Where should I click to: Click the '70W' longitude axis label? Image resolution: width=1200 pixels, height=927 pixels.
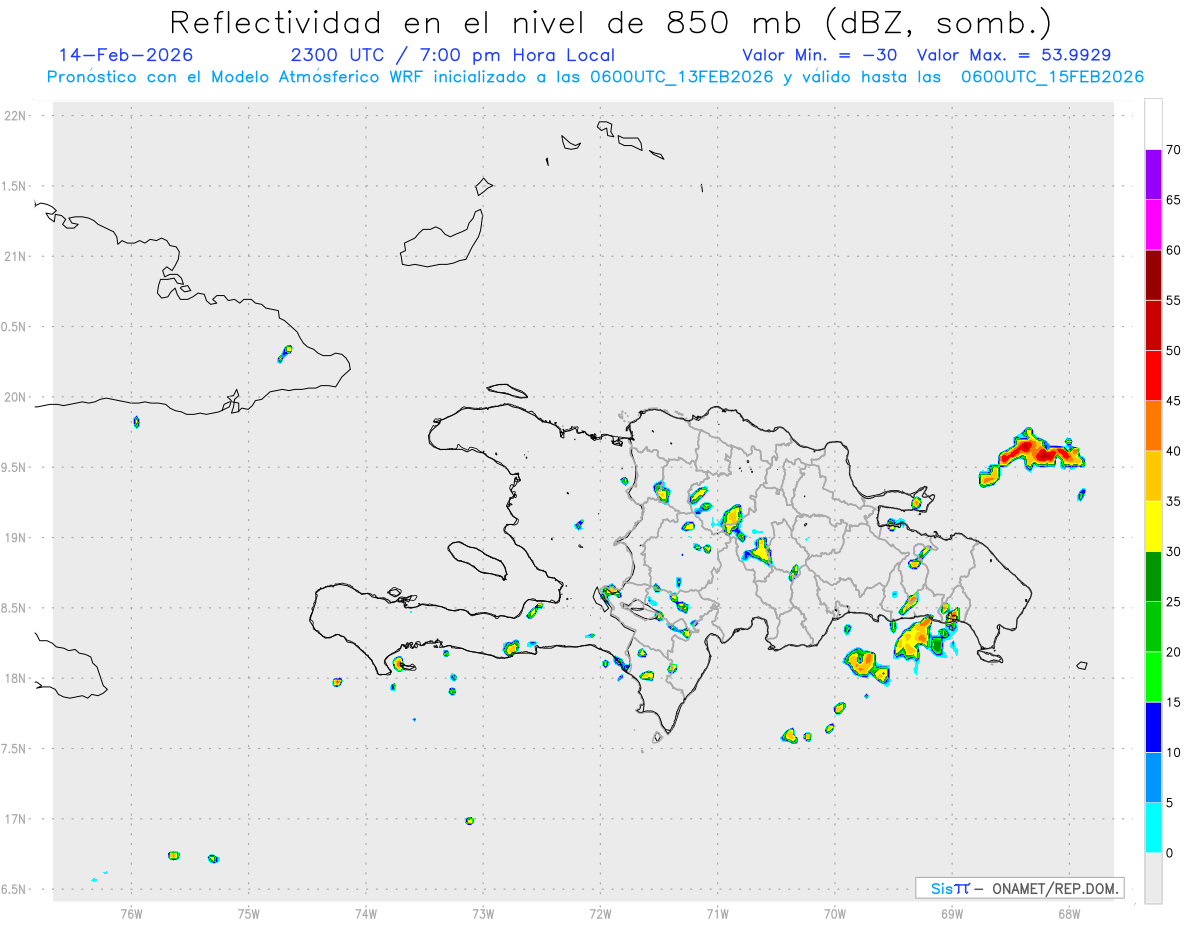[835, 913]
